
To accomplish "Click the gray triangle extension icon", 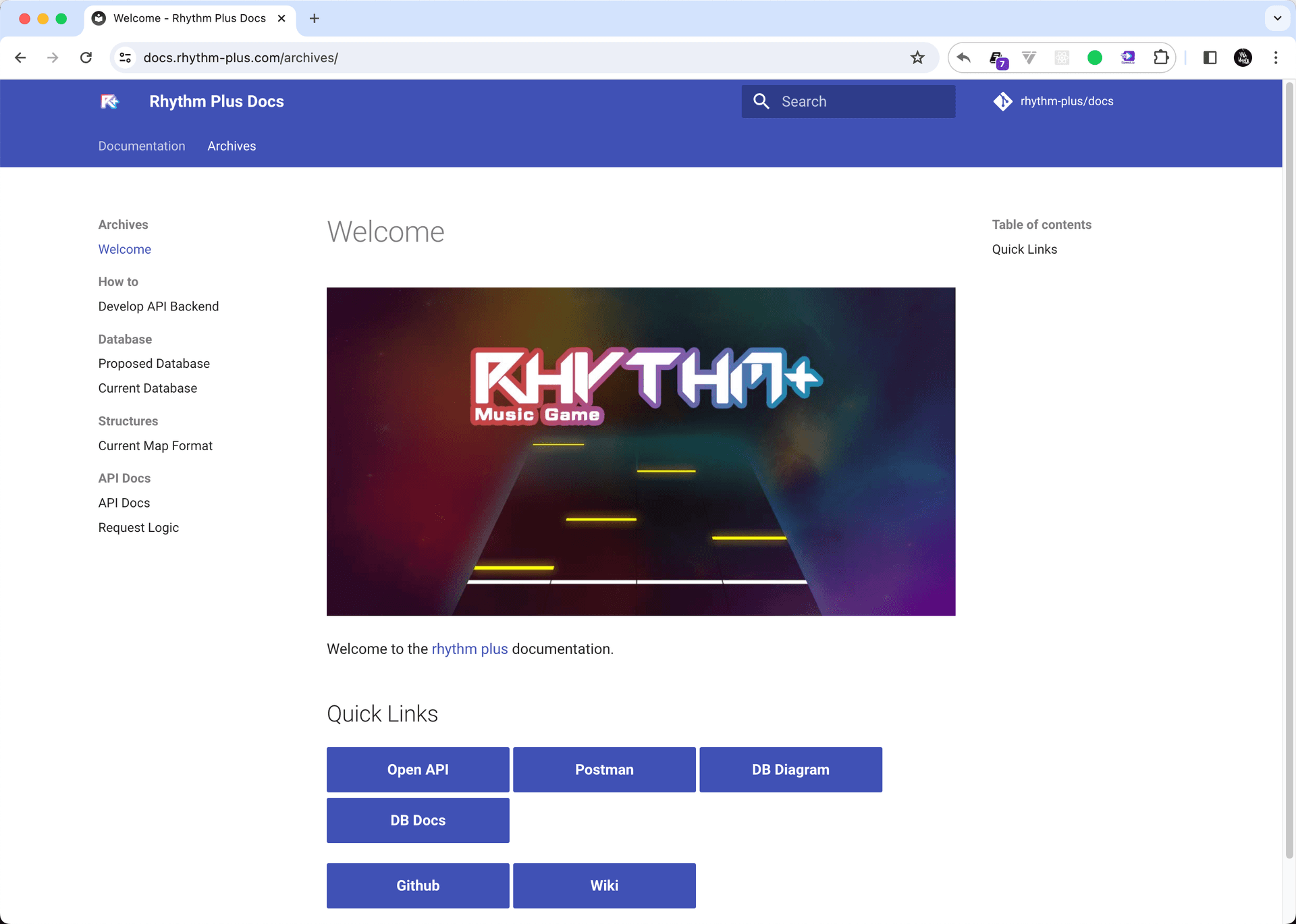I will pyautogui.click(x=1029, y=57).
